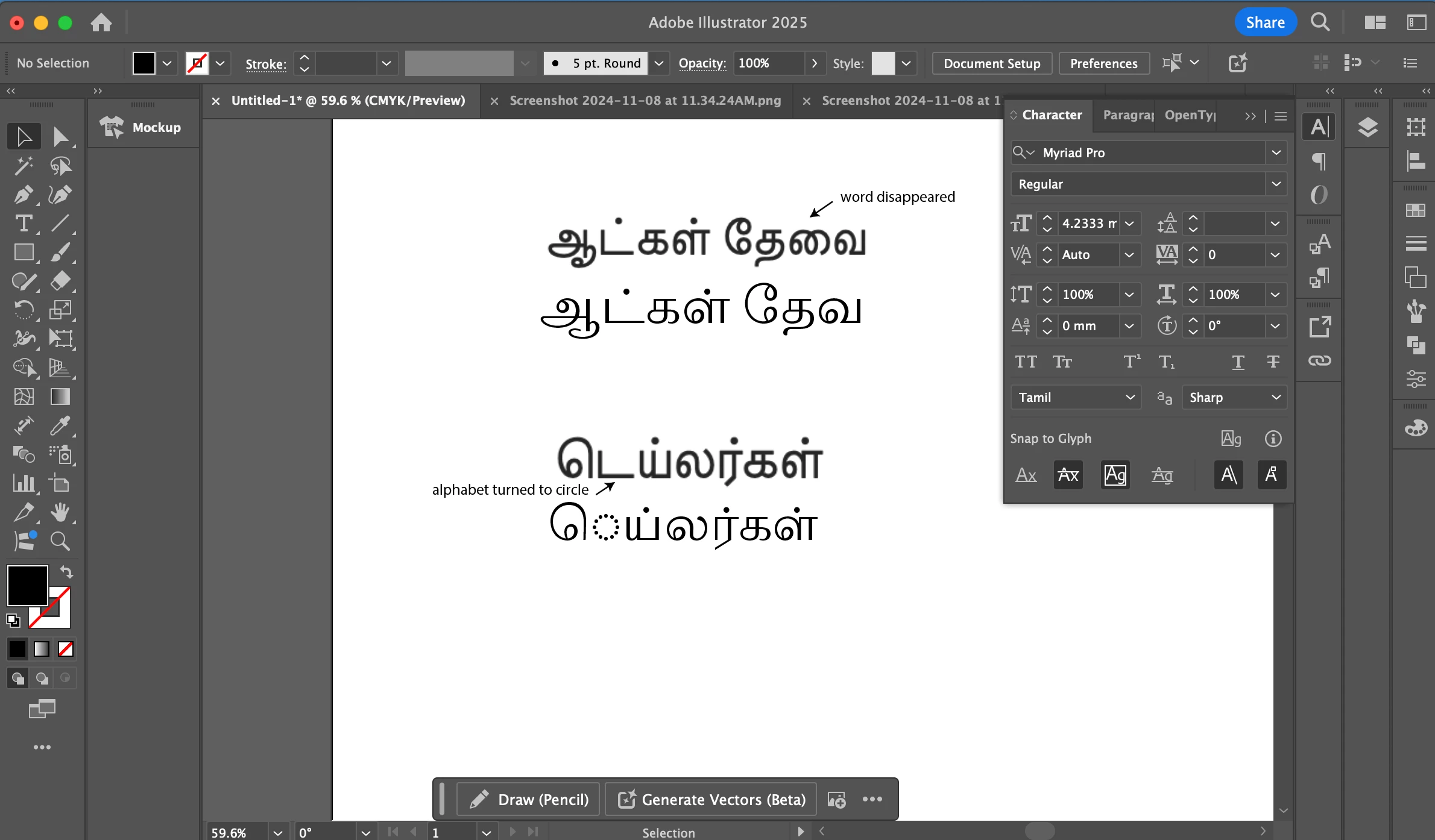1435x840 pixels.
Task: Select the Rotate tool
Action: pos(24,310)
